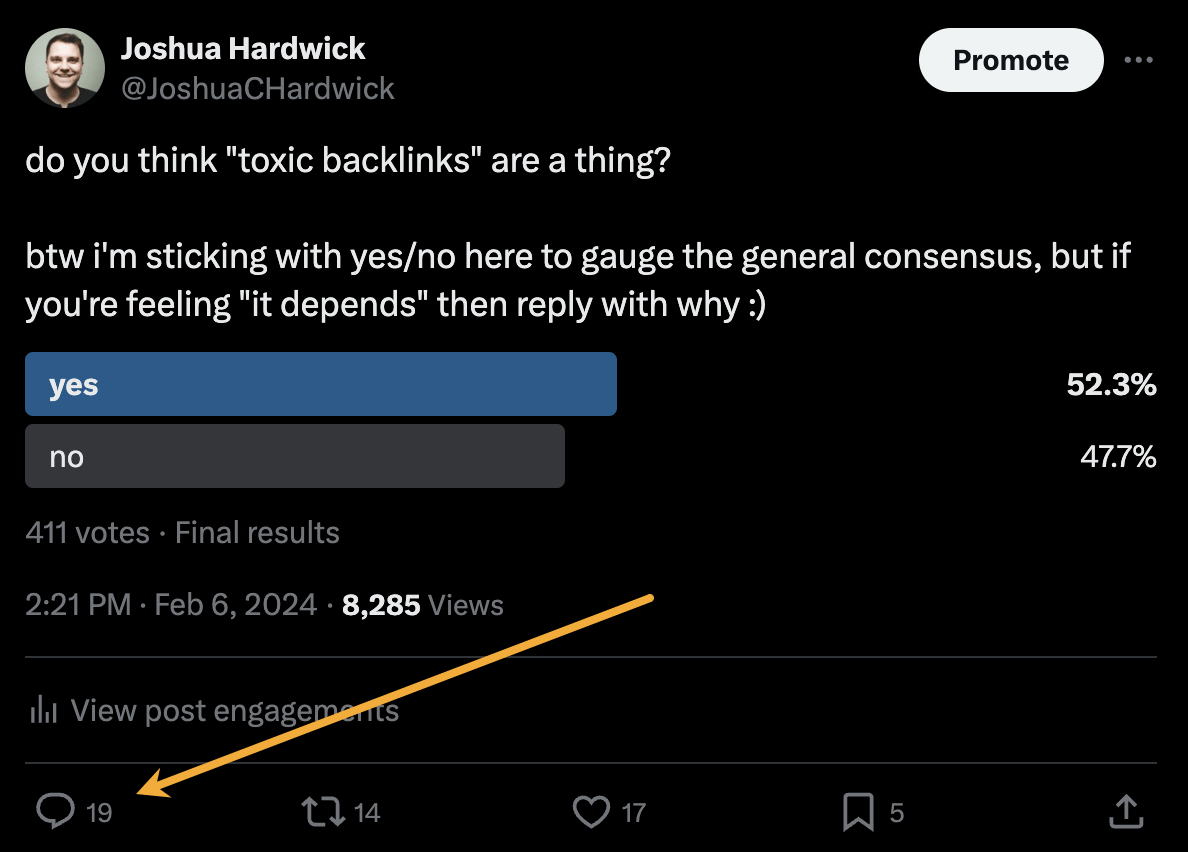Click the reply speech bubble icon
1188x852 pixels.
point(55,812)
